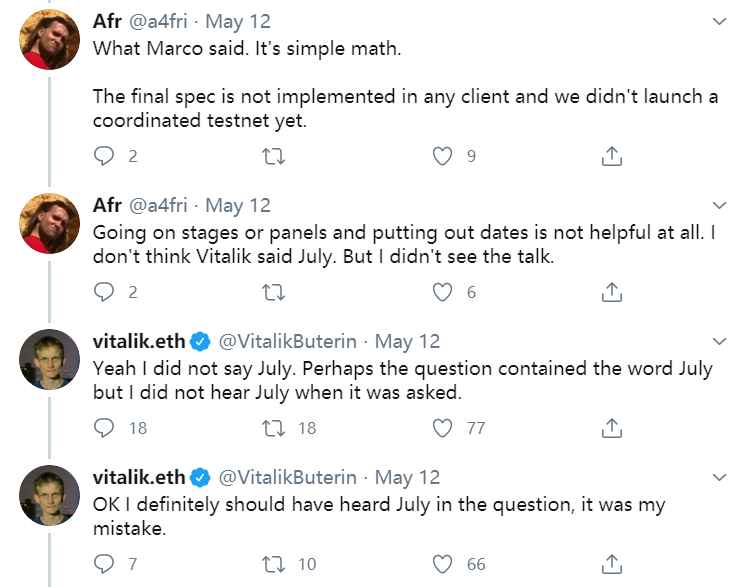The image size is (746, 587).
Task: Reply to Afr's 'simple math' tweet
Action: coord(106,156)
